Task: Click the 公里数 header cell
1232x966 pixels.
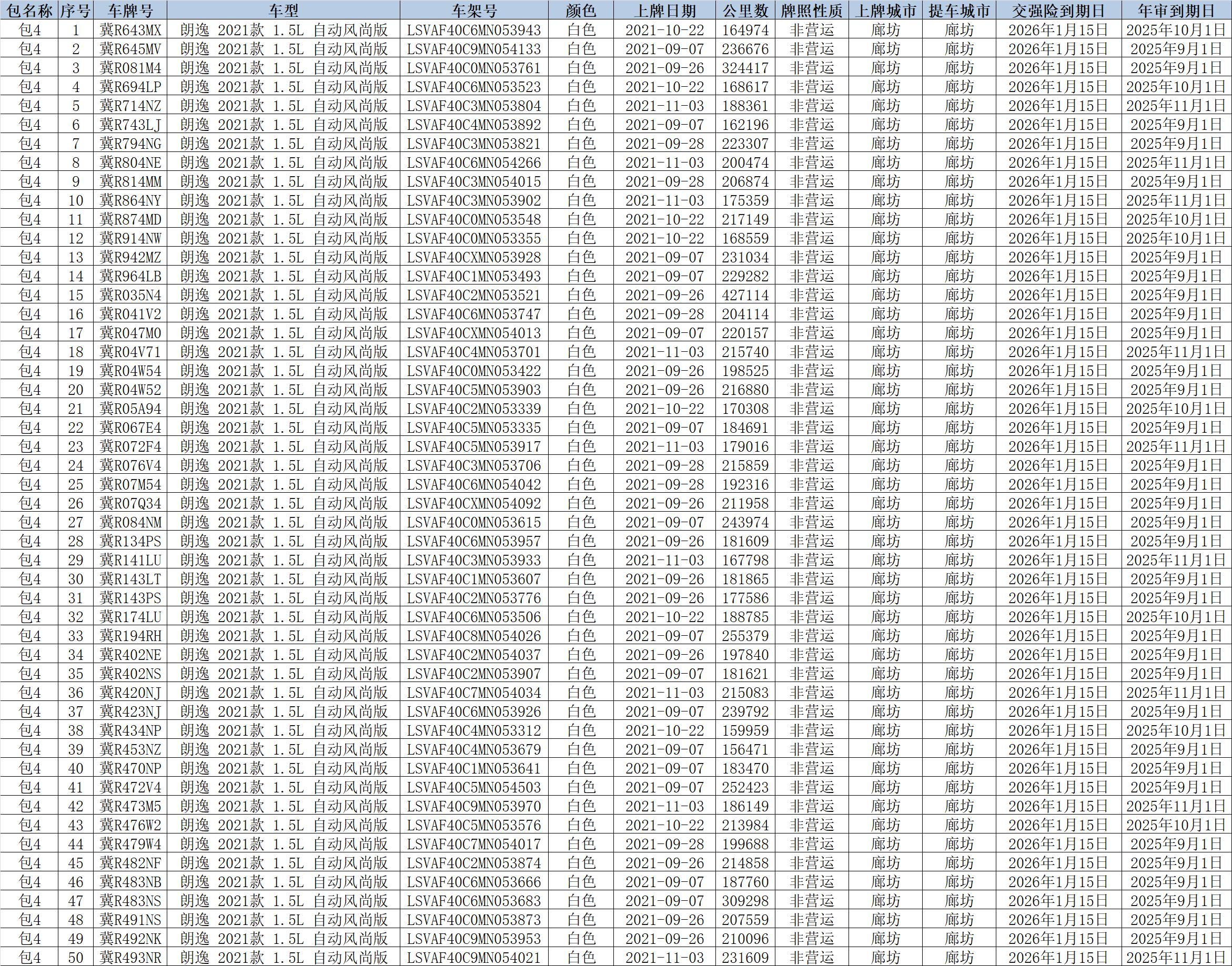Action: pyautogui.click(x=745, y=10)
